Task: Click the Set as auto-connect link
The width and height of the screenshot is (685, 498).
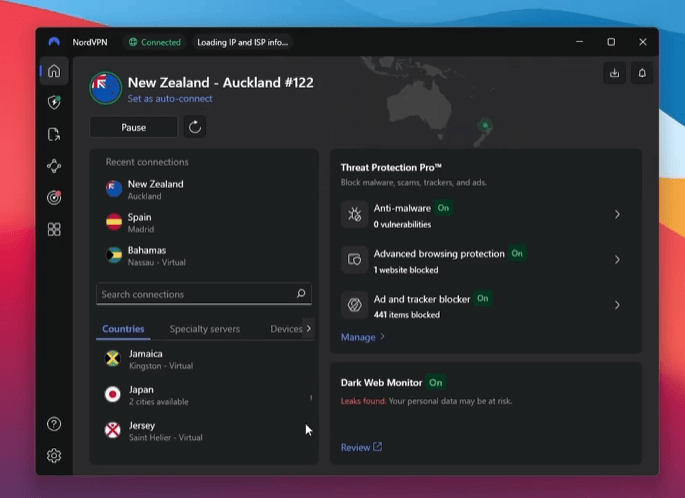Action: click(170, 99)
